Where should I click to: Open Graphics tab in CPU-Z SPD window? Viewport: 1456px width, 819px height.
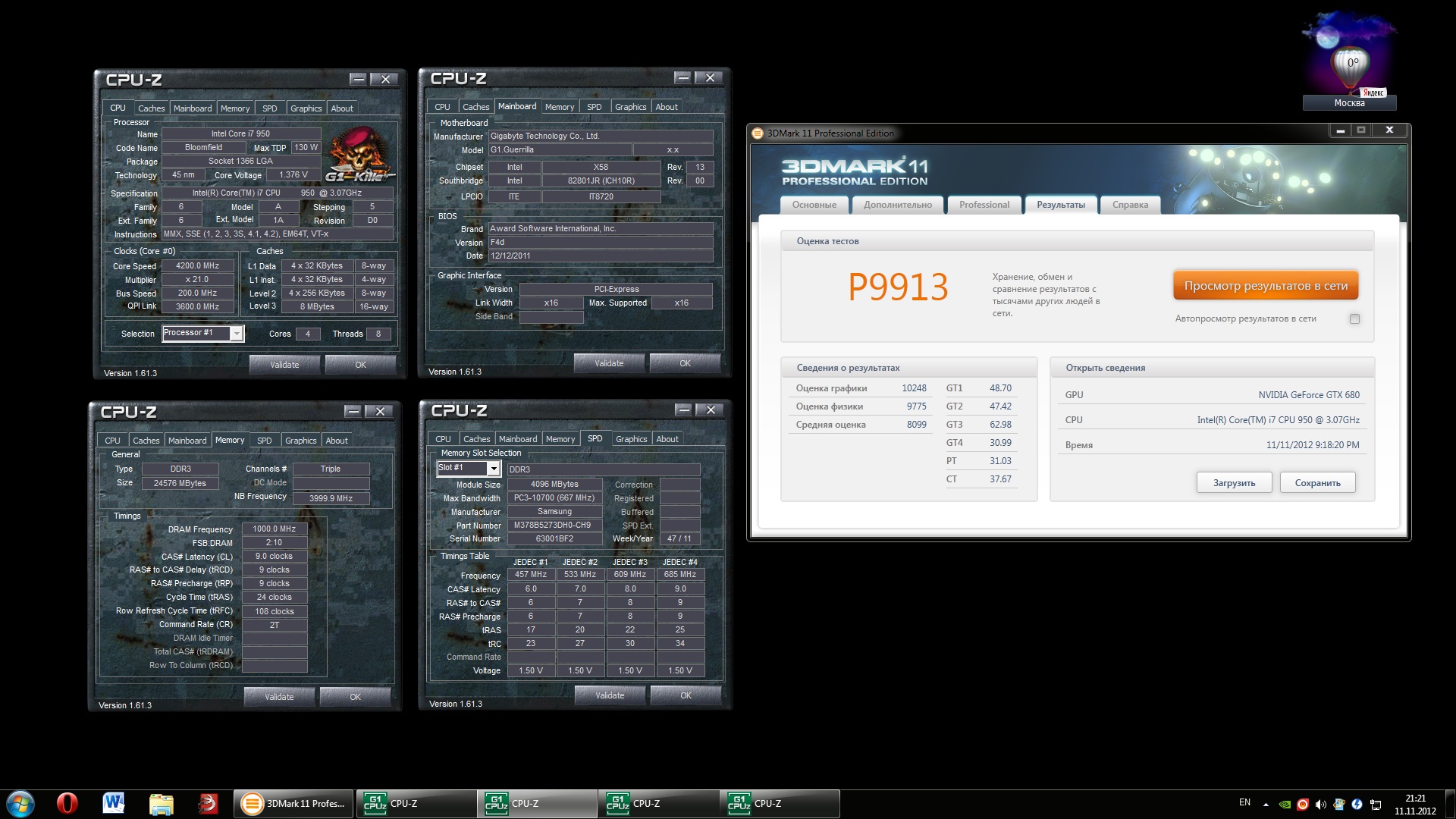point(631,439)
